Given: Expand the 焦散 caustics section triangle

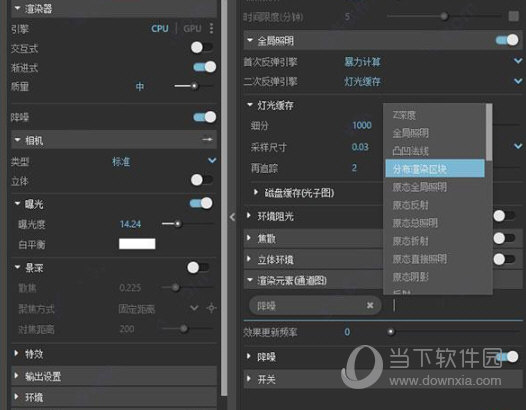Looking at the screenshot, I should (x=249, y=238).
